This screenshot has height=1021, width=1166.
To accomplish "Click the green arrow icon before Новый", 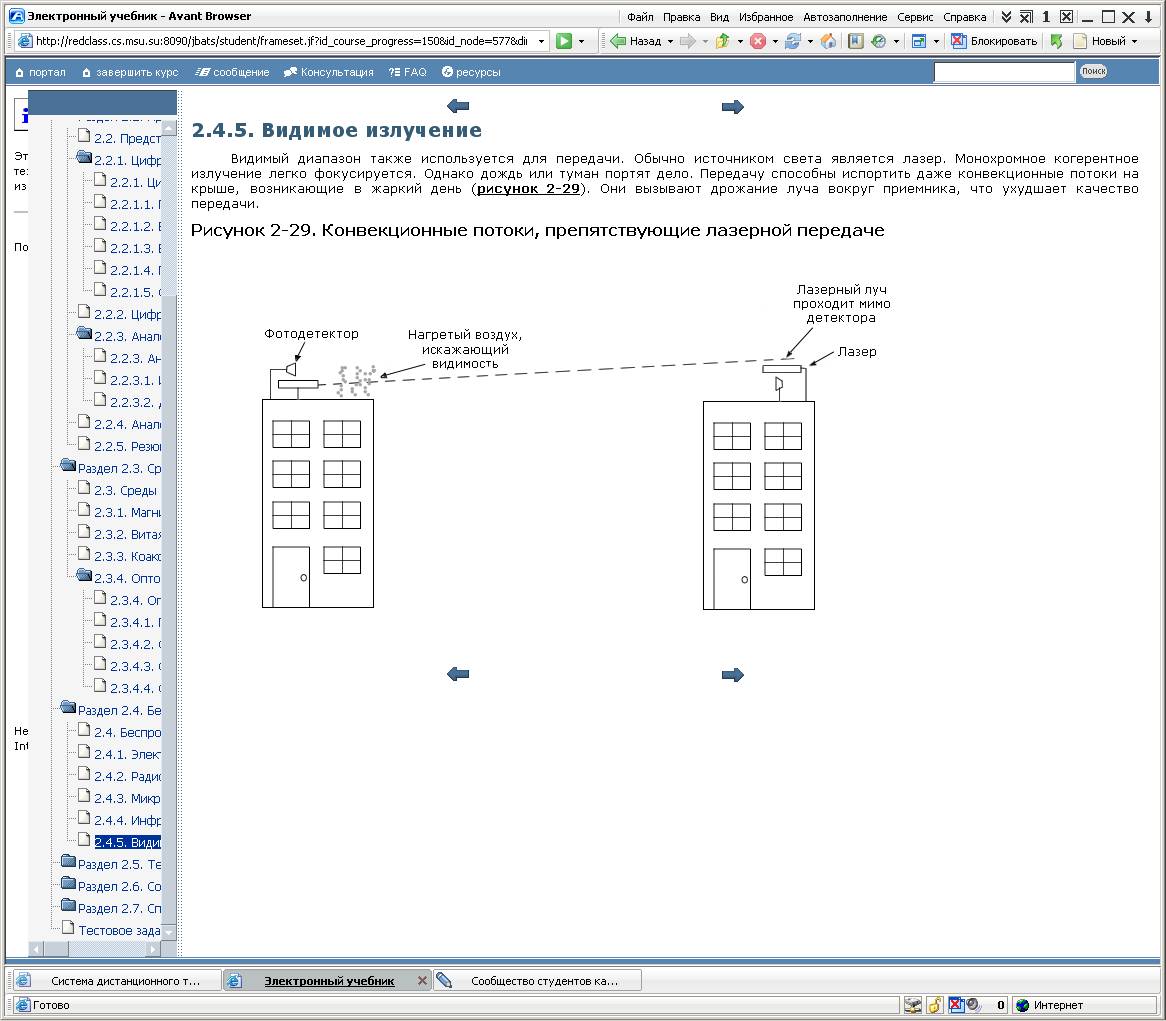I will (x=1057, y=42).
